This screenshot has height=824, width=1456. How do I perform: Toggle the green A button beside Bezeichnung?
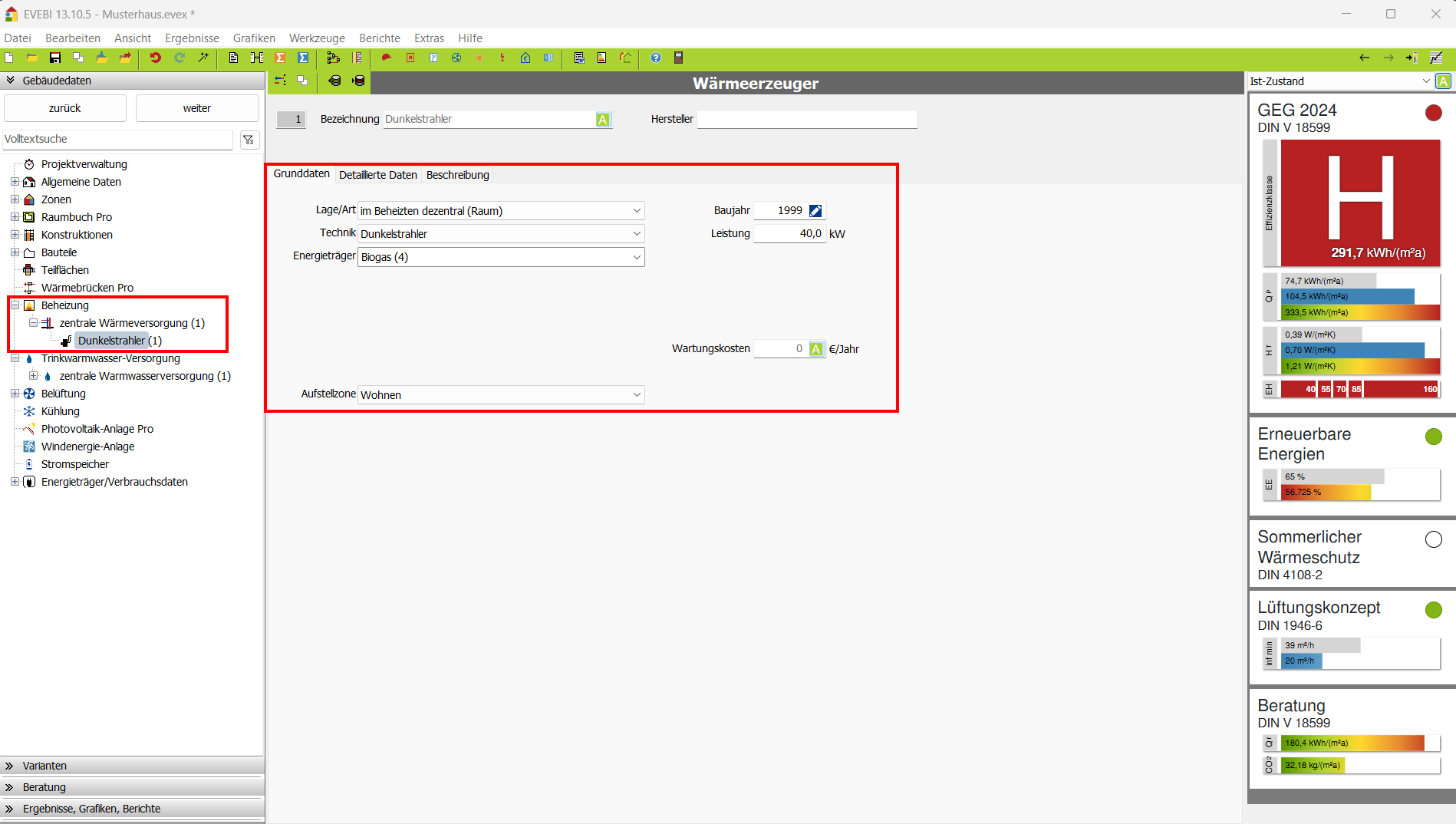click(603, 119)
